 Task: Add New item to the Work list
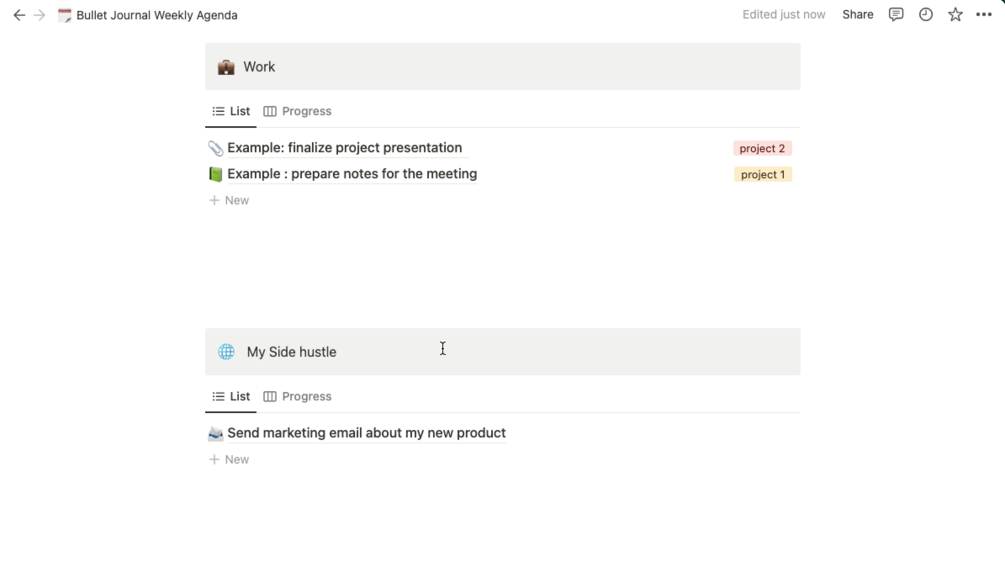(x=229, y=200)
